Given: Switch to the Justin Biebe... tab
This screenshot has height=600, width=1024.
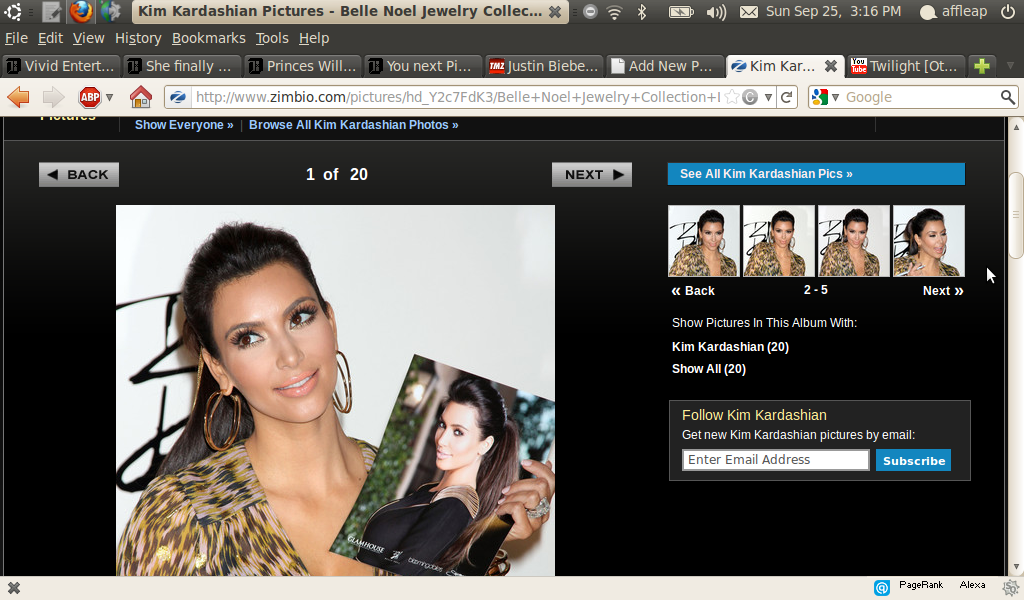Looking at the screenshot, I should tap(543, 66).
